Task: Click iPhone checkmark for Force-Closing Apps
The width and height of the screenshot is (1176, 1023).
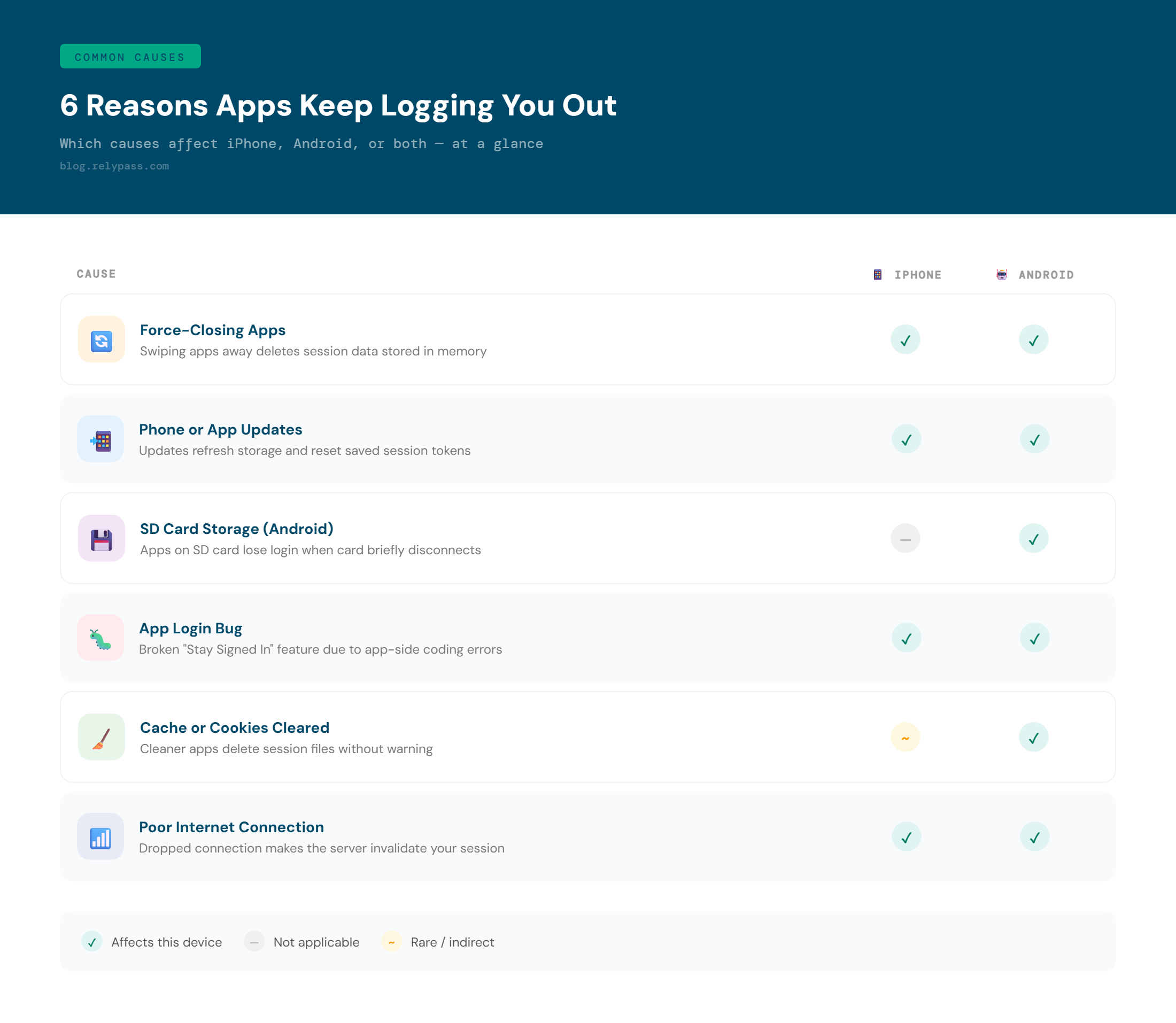Action: 906,340
